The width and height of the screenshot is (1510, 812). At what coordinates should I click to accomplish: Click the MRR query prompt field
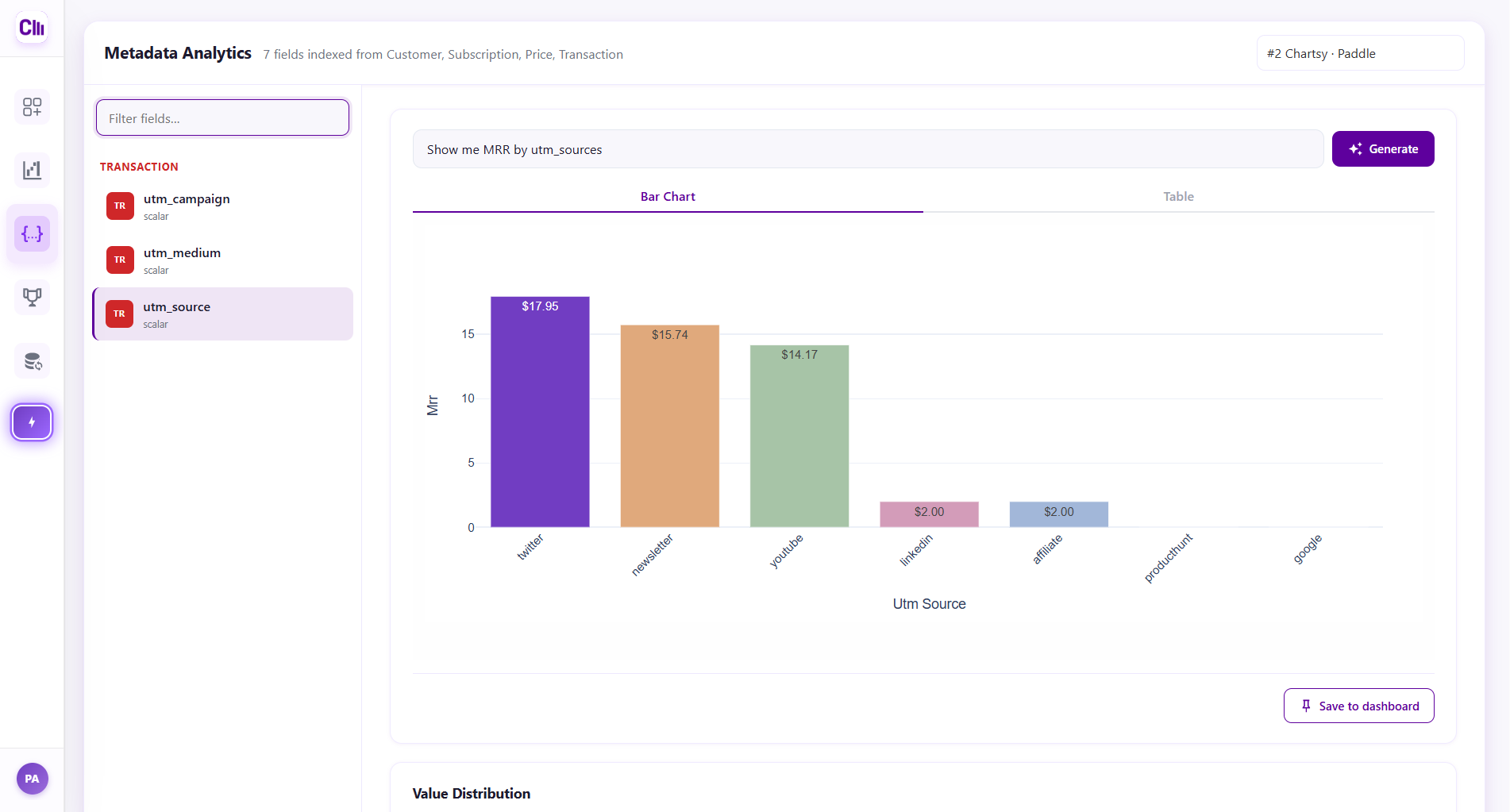pyautogui.click(x=868, y=149)
